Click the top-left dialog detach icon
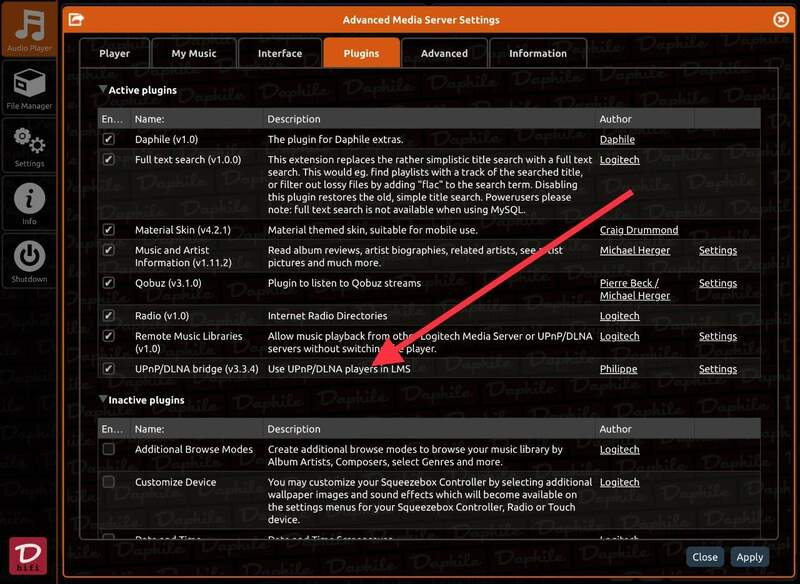Viewport: 800px width, 584px height. coord(76,19)
